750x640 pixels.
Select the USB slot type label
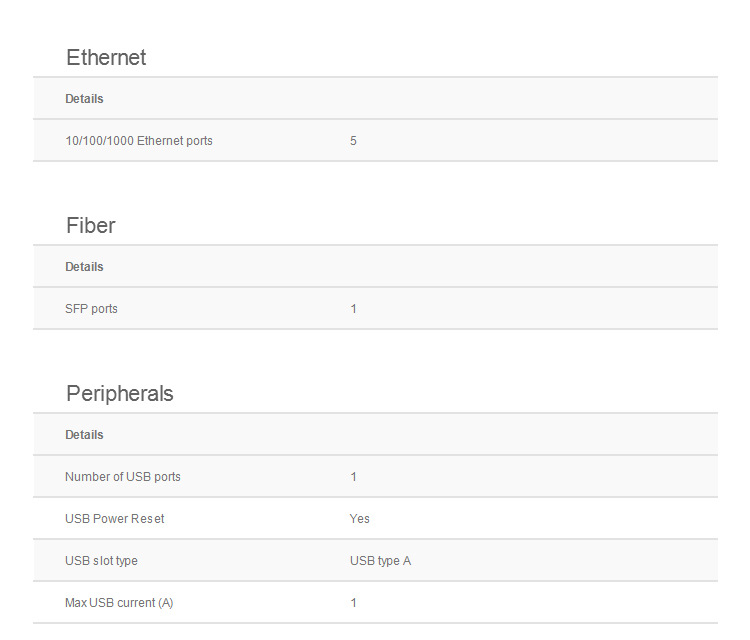101,561
